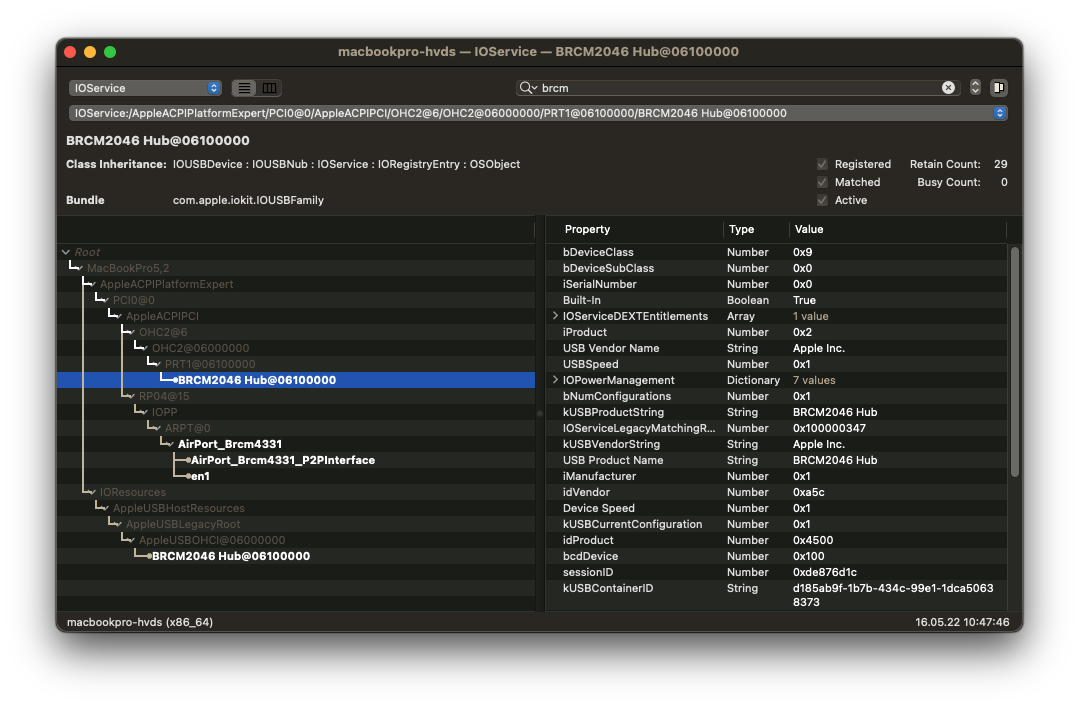Image resolution: width=1079 pixels, height=706 pixels.
Task: Open the IOService plane dropdown
Action: [145, 88]
